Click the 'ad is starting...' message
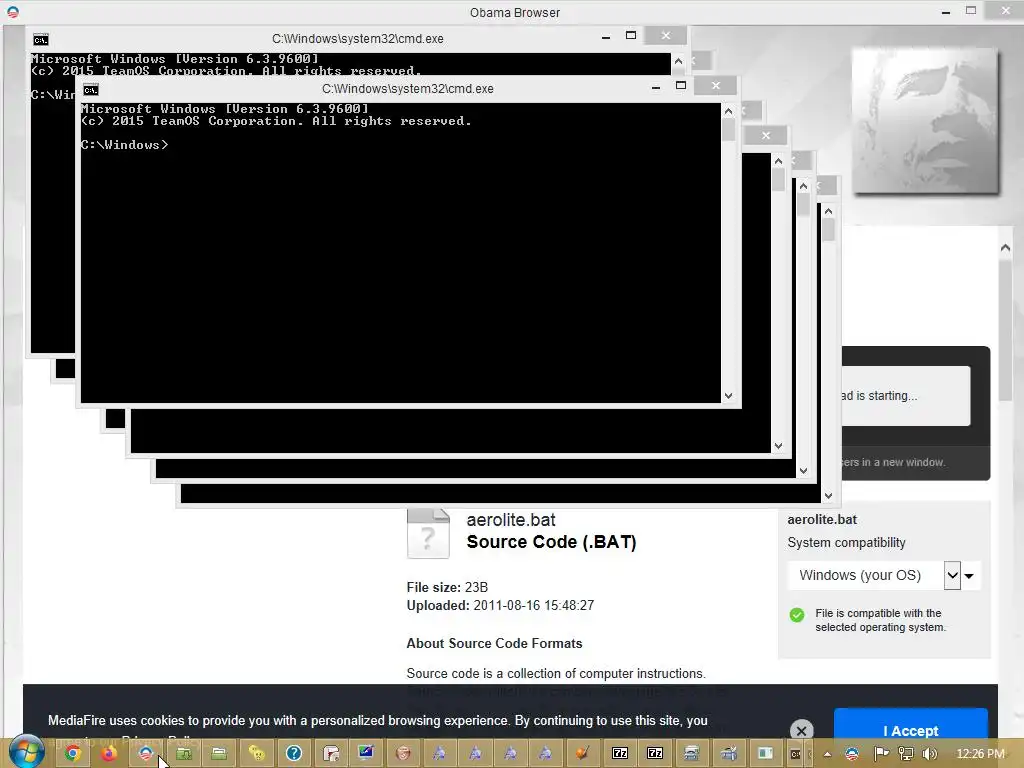Viewport: 1024px width, 768px height. pyautogui.click(x=879, y=396)
